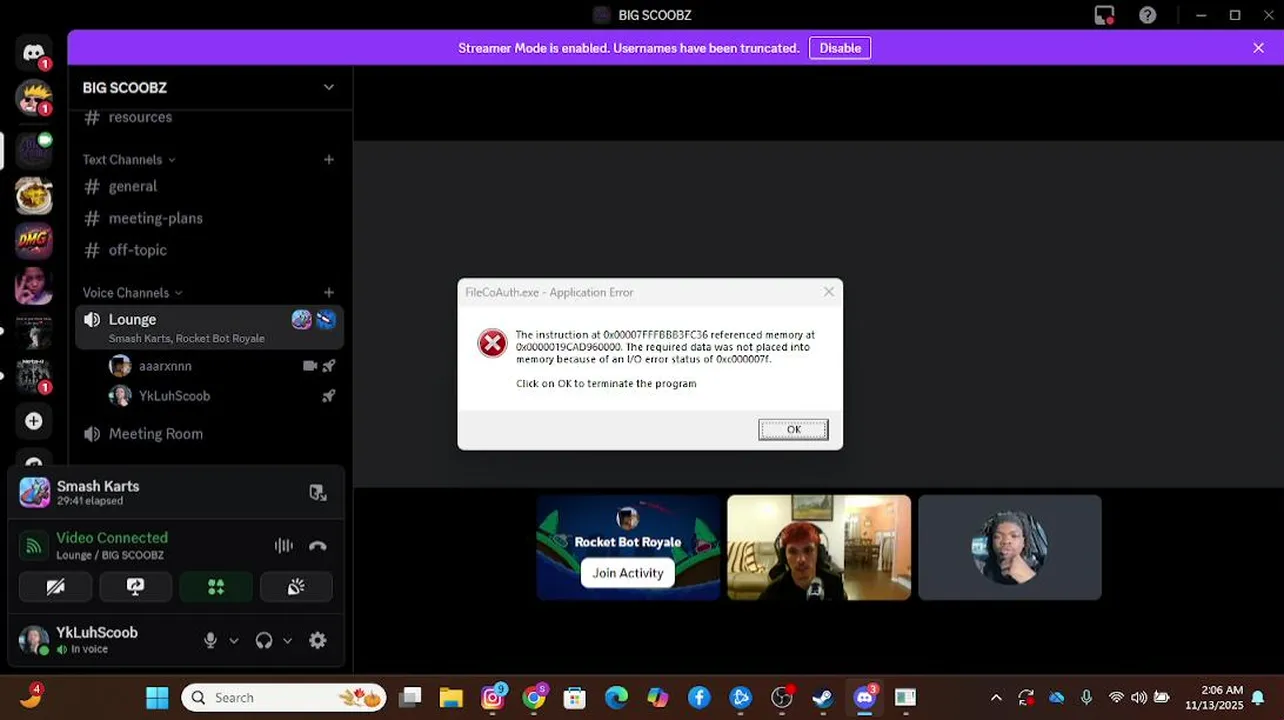Join Activity for Rocket Bot Royale

tap(628, 573)
